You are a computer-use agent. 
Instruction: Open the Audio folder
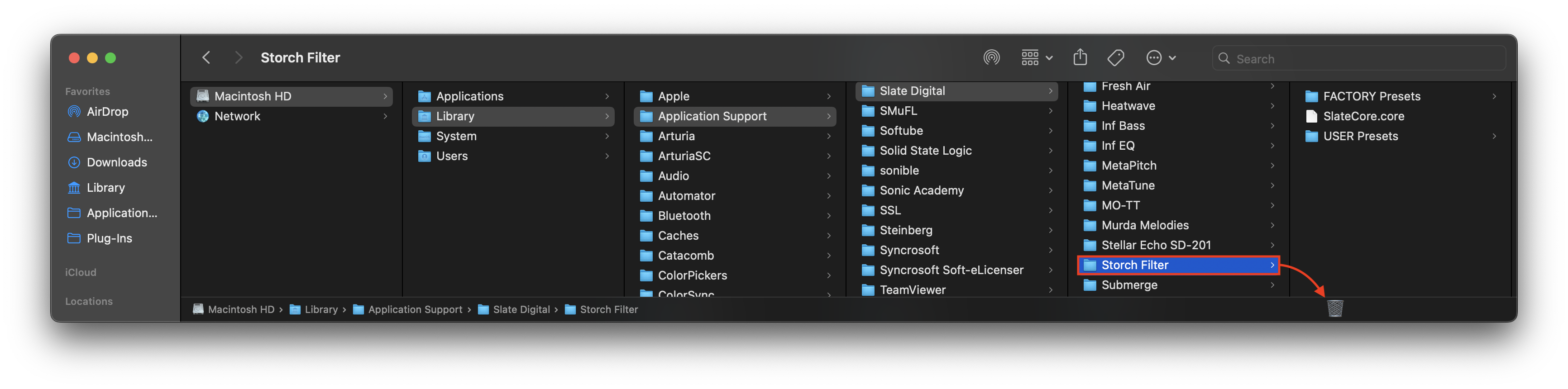point(735,176)
